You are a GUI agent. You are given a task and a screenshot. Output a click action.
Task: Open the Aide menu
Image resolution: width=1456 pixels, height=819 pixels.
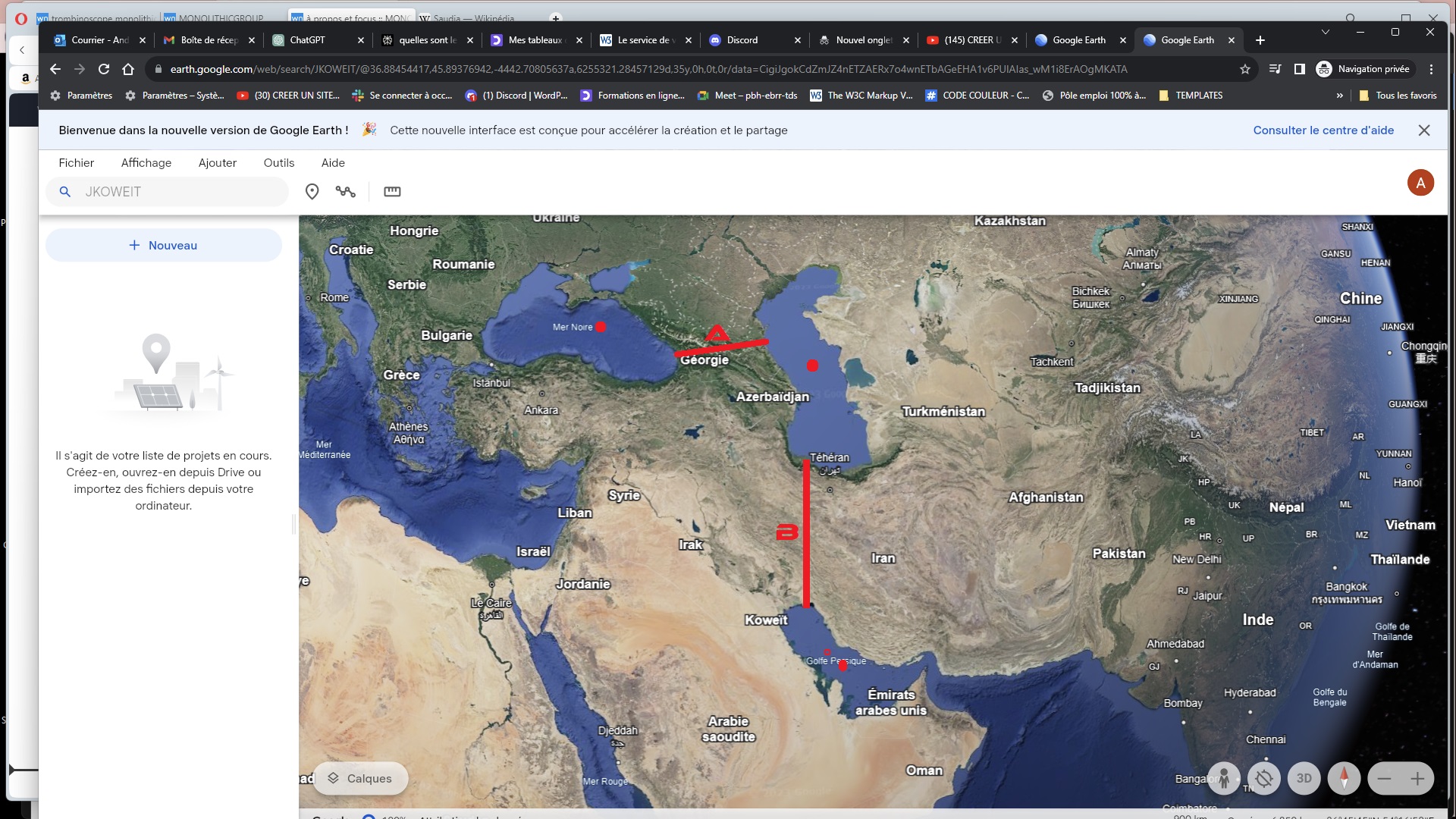(x=333, y=163)
